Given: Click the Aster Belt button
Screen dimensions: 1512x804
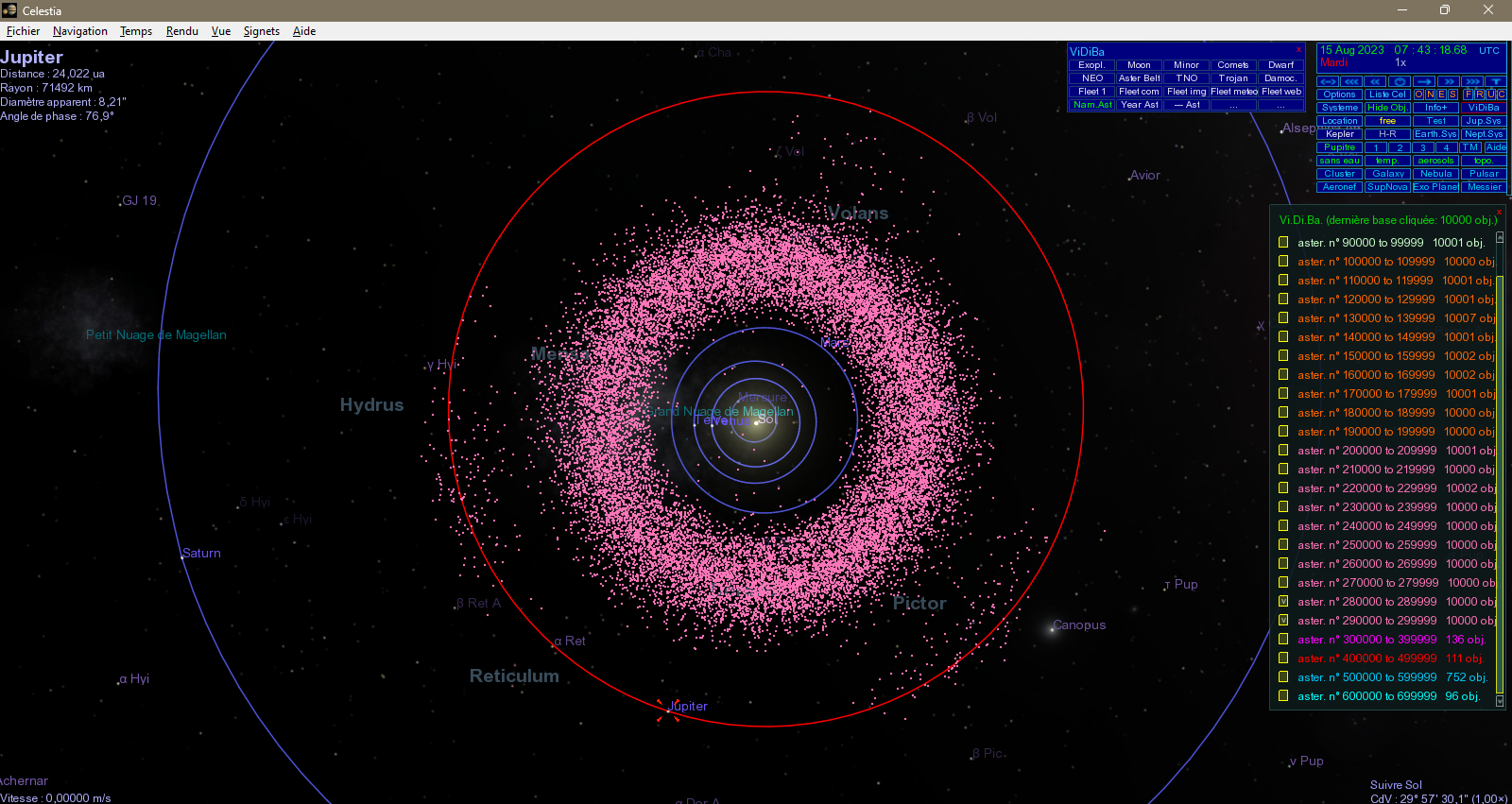Looking at the screenshot, I should 1140,78.
